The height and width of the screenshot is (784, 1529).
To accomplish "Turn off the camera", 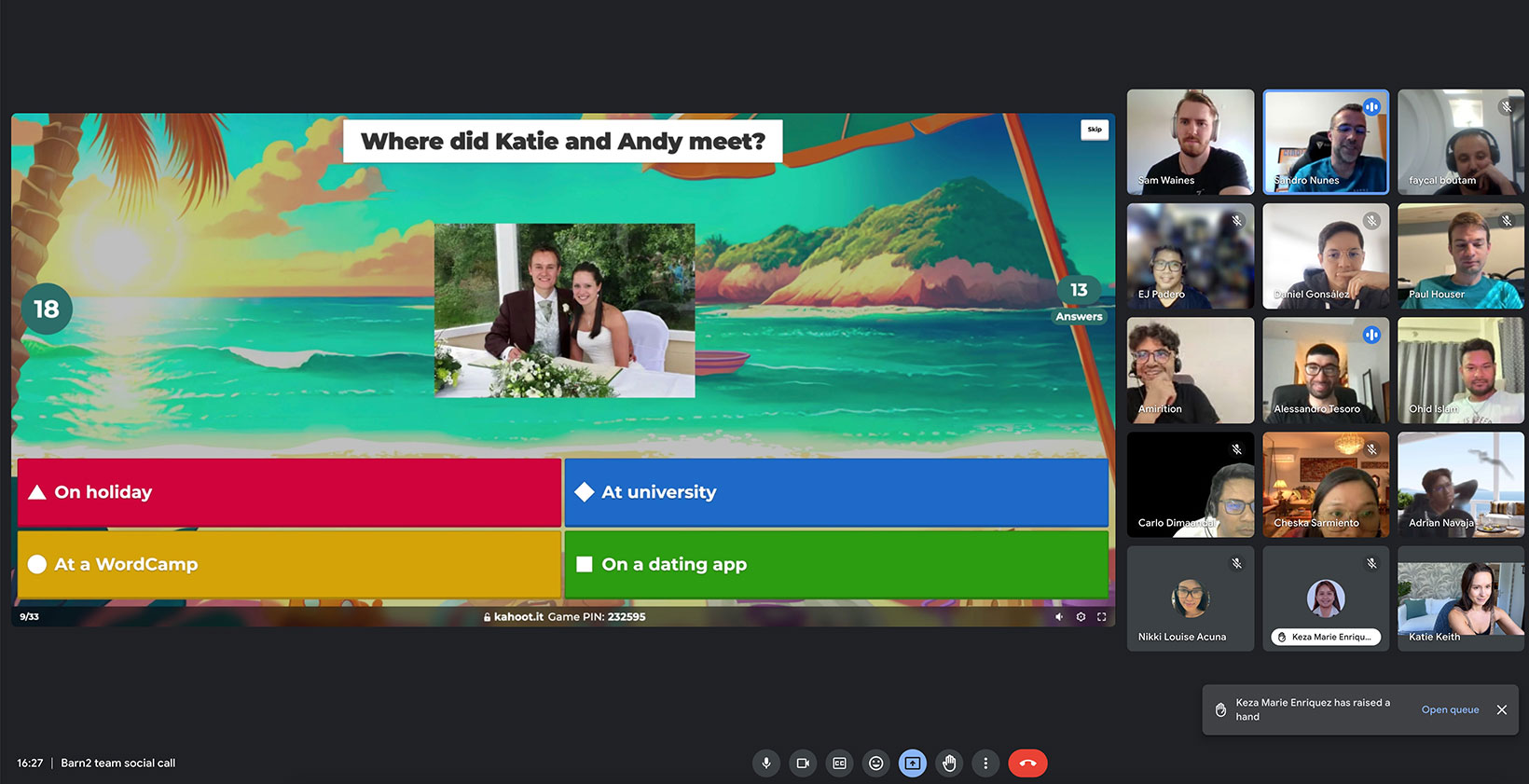I will [803, 763].
